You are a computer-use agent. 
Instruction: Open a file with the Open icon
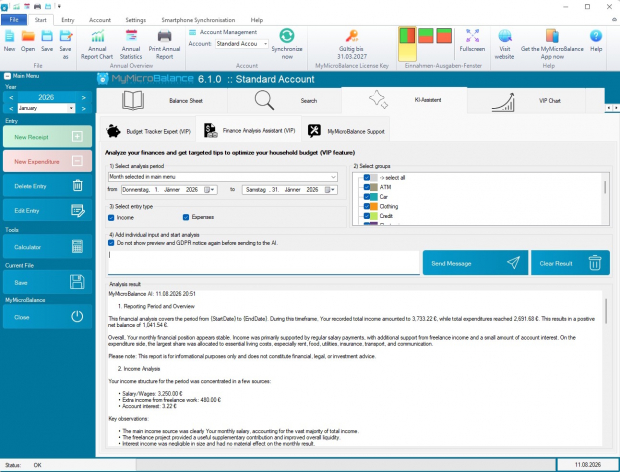coord(28,36)
